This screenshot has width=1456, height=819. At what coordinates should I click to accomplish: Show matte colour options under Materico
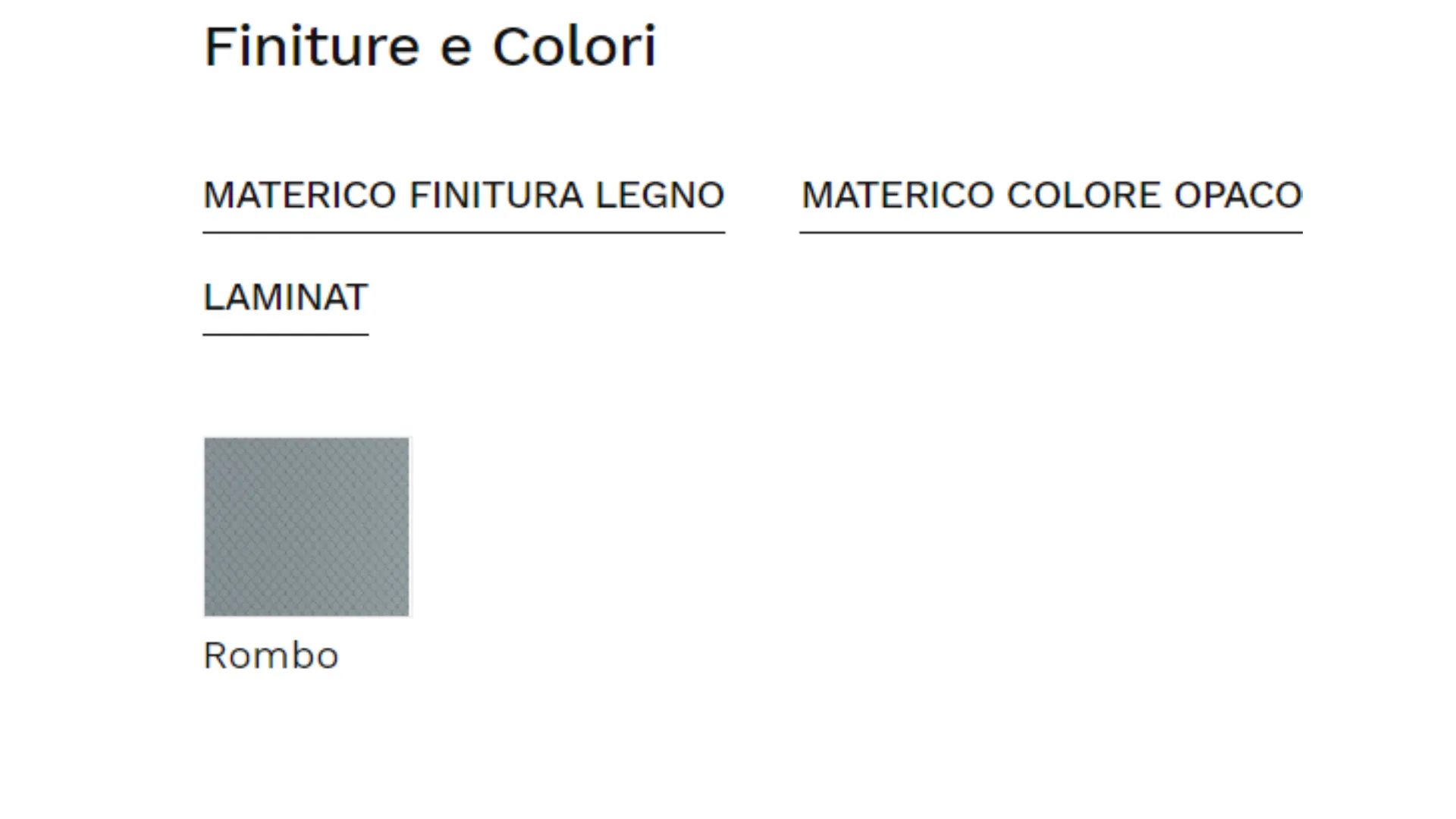(x=1051, y=196)
